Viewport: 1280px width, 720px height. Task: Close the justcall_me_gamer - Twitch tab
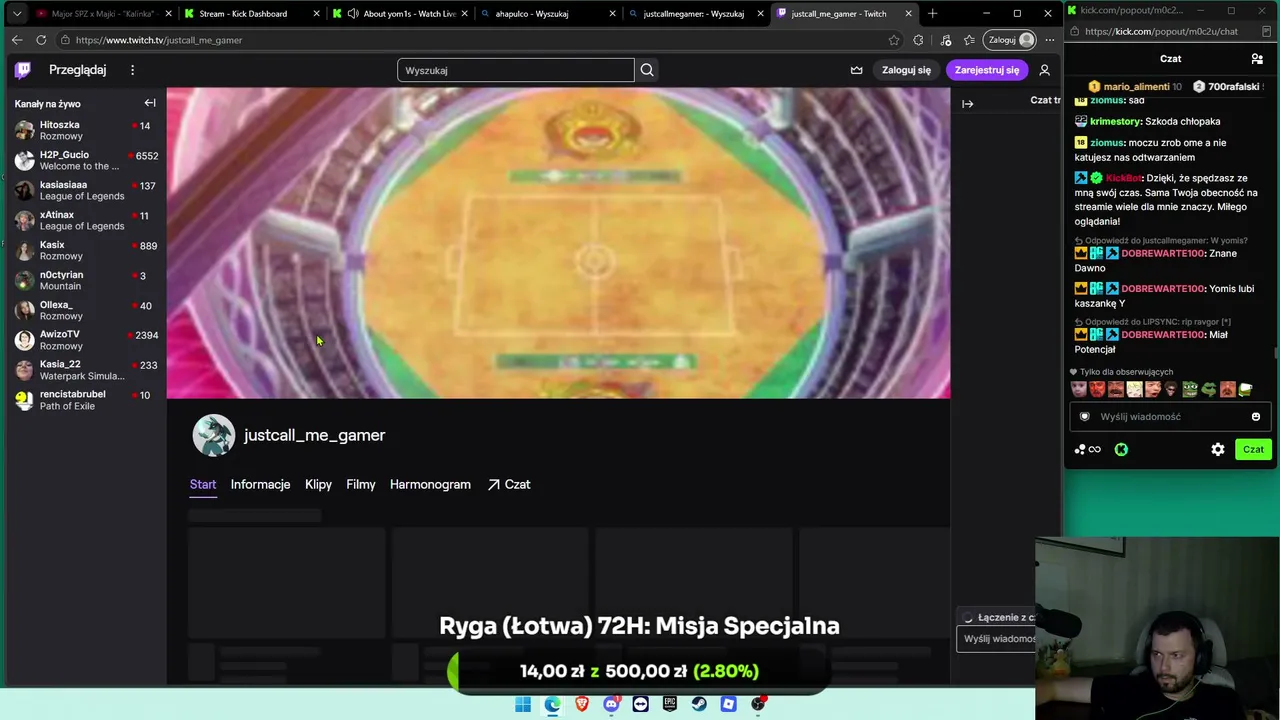(908, 14)
